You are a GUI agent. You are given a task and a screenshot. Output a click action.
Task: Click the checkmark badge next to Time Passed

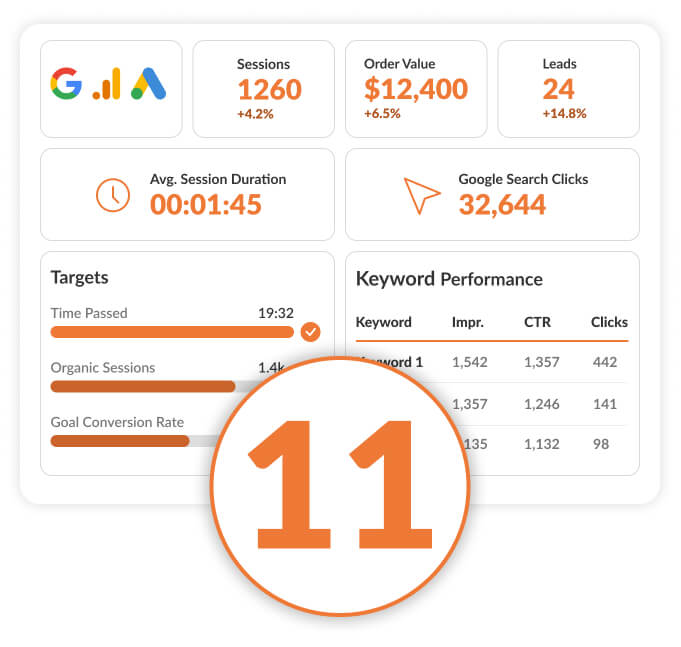click(310, 332)
